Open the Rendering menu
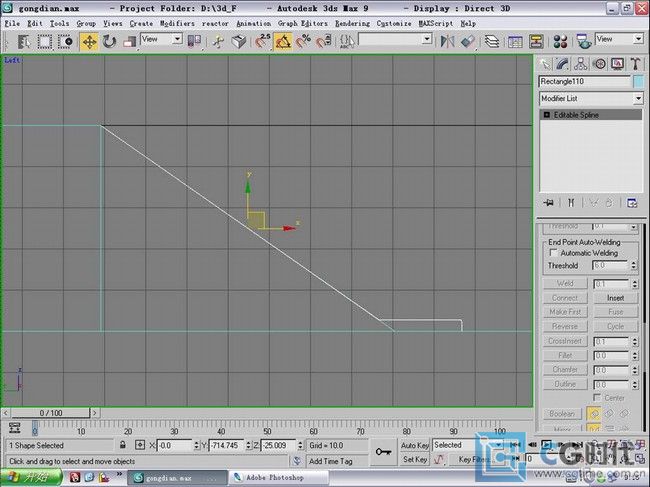 (352, 24)
